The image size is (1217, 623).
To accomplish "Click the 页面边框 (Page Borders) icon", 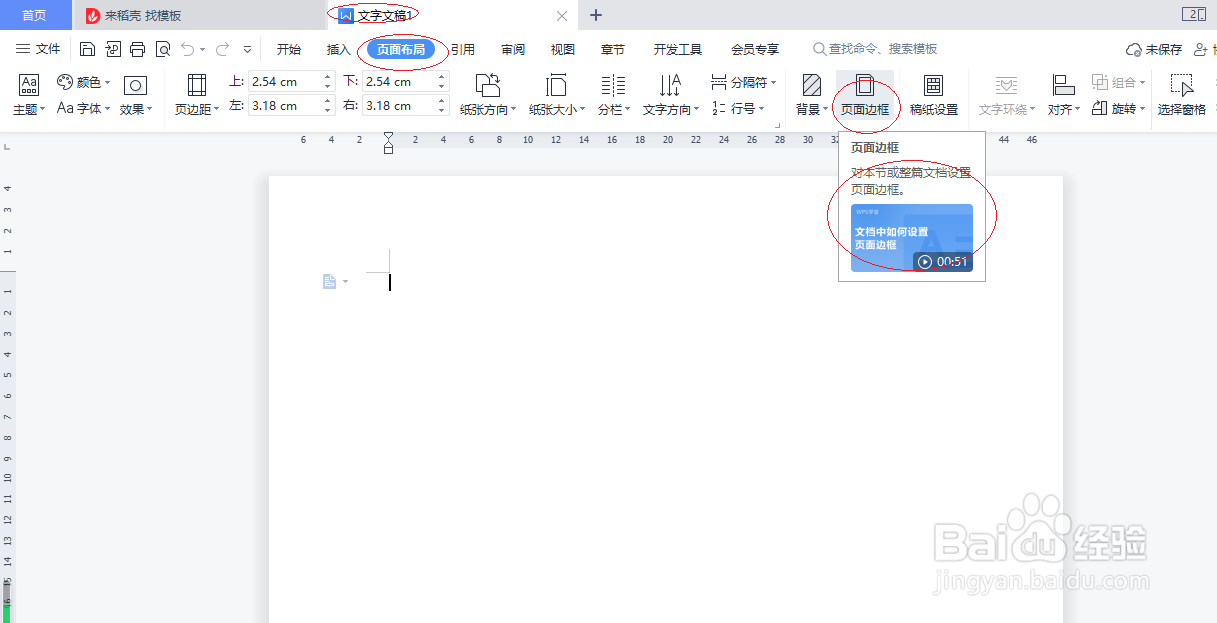I will tap(866, 95).
